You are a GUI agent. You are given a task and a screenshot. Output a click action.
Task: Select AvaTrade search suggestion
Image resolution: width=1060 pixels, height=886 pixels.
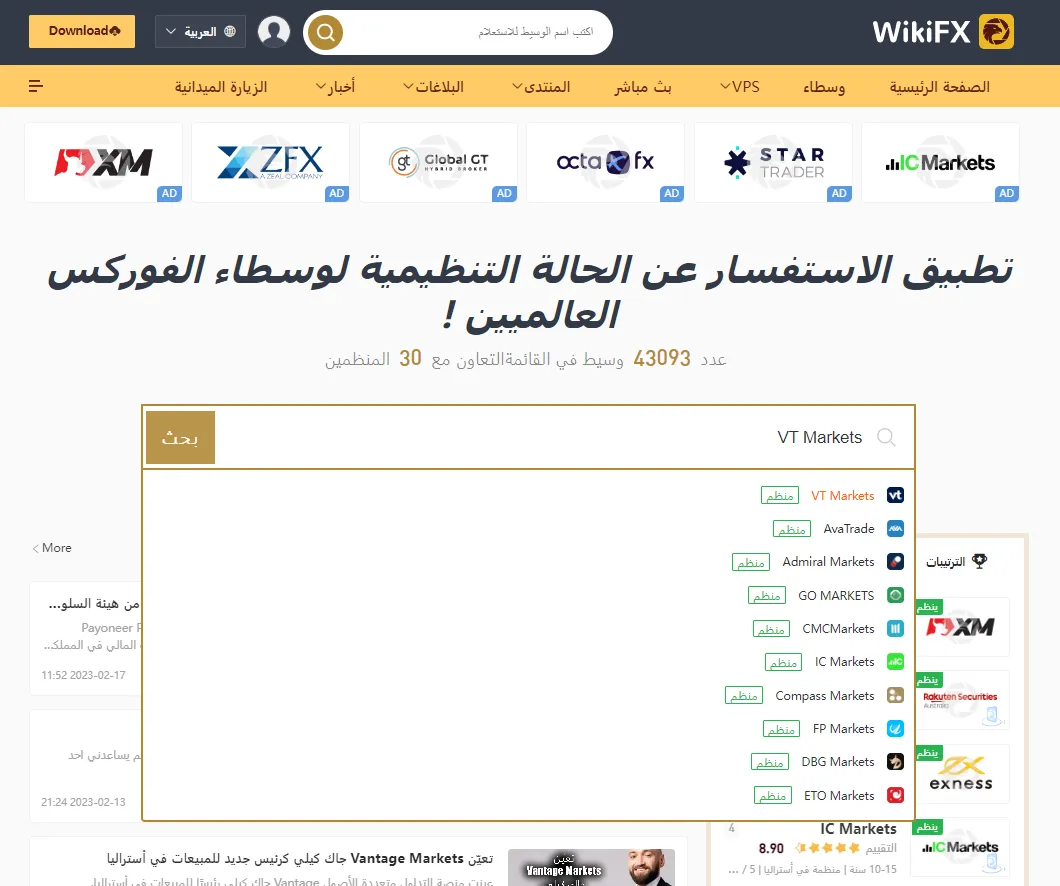848,528
